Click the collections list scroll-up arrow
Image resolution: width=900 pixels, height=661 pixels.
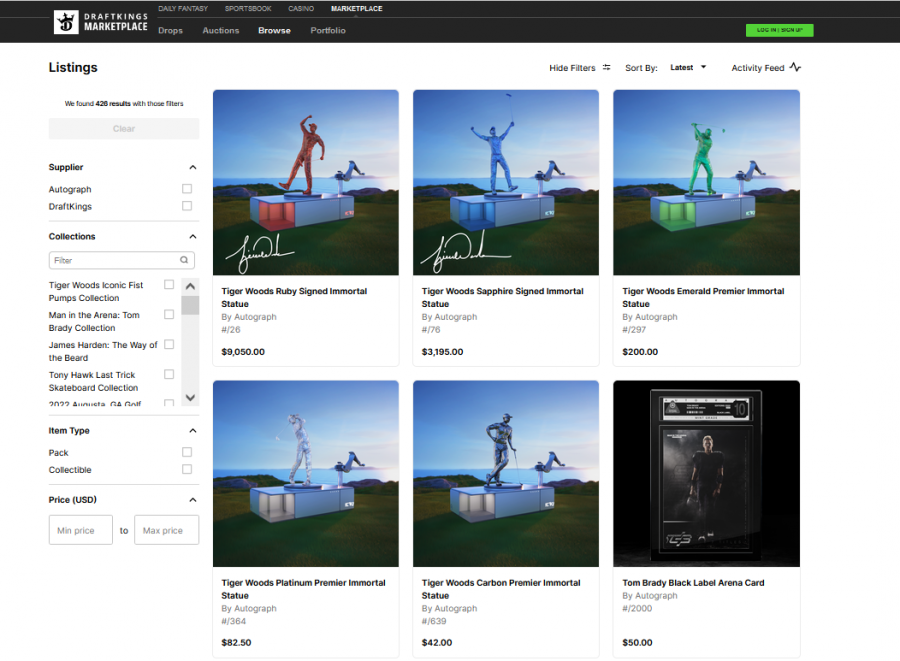(x=190, y=286)
